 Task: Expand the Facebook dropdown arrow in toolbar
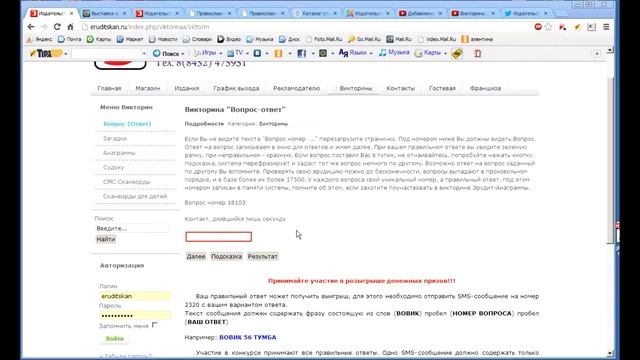coord(313,53)
